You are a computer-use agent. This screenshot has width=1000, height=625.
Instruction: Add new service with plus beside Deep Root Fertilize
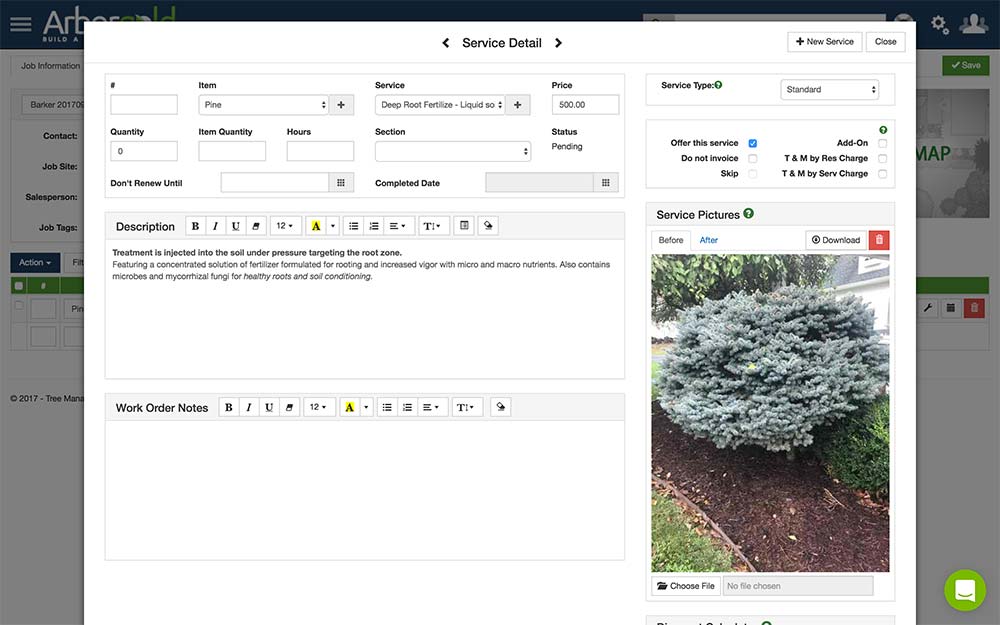518,105
